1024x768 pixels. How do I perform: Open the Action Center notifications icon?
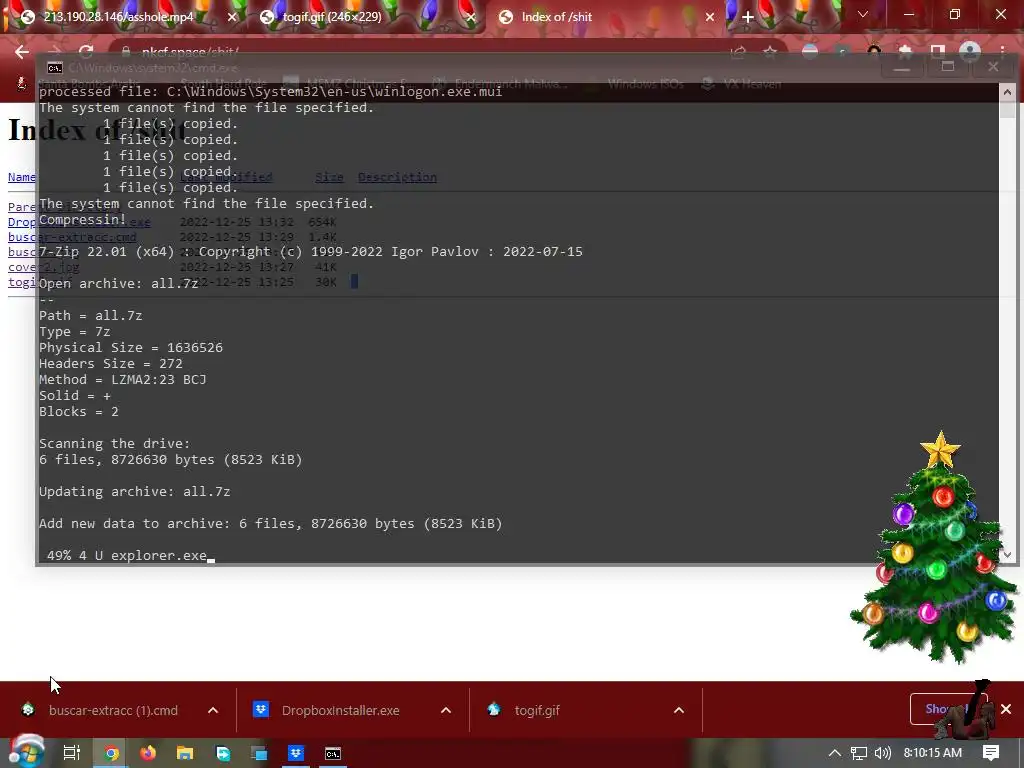tap(991, 753)
